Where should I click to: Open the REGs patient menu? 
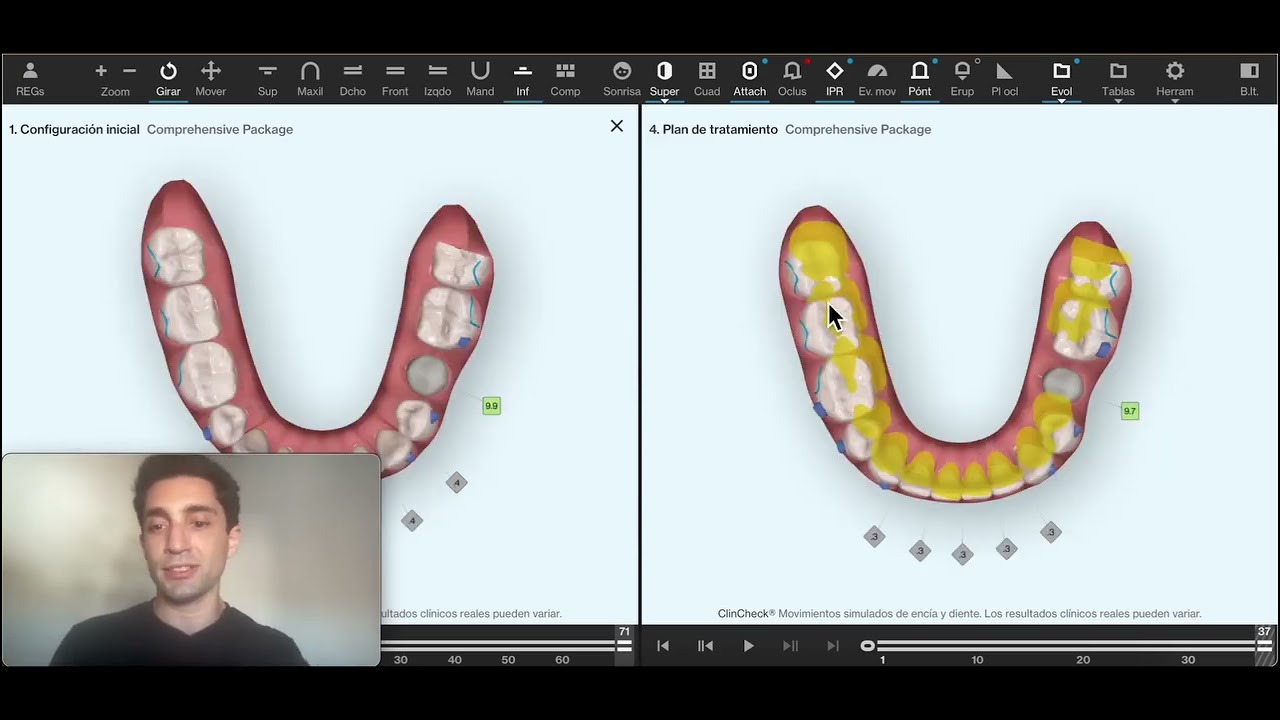click(x=30, y=79)
